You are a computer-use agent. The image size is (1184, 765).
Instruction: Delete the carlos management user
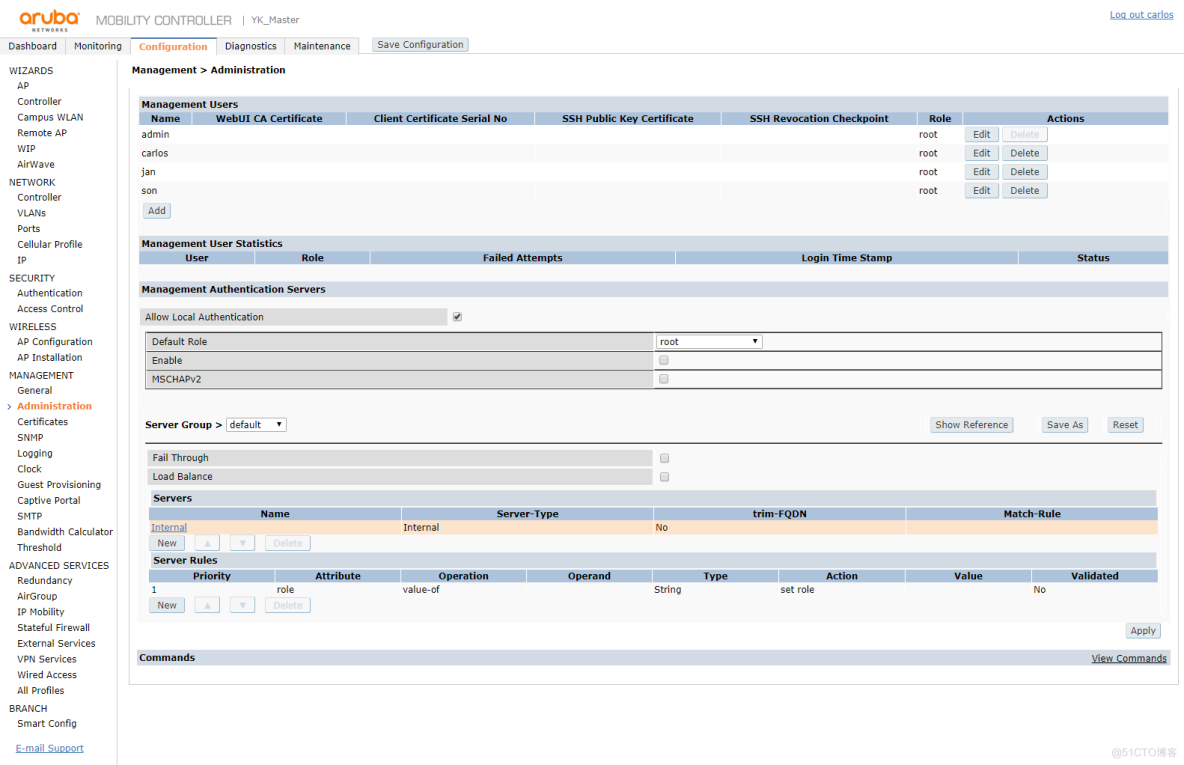coord(1025,153)
